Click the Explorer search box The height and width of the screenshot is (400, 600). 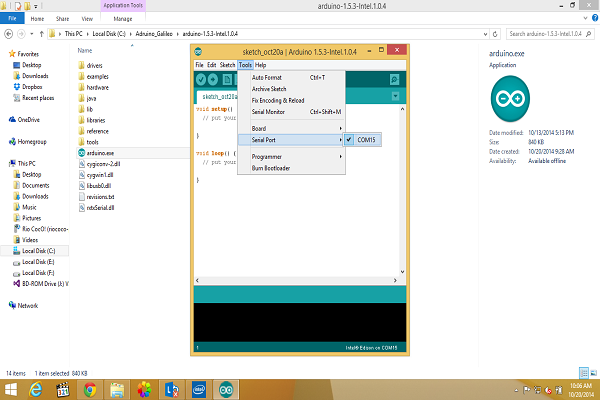click(550, 34)
